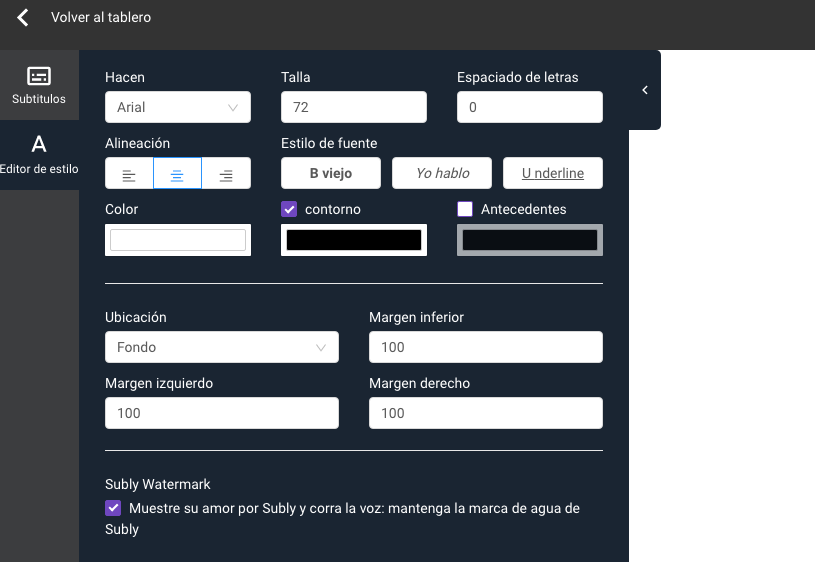Image resolution: width=815 pixels, height=562 pixels.
Task: Open the white text Color swatch
Action: click(x=177, y=240)
